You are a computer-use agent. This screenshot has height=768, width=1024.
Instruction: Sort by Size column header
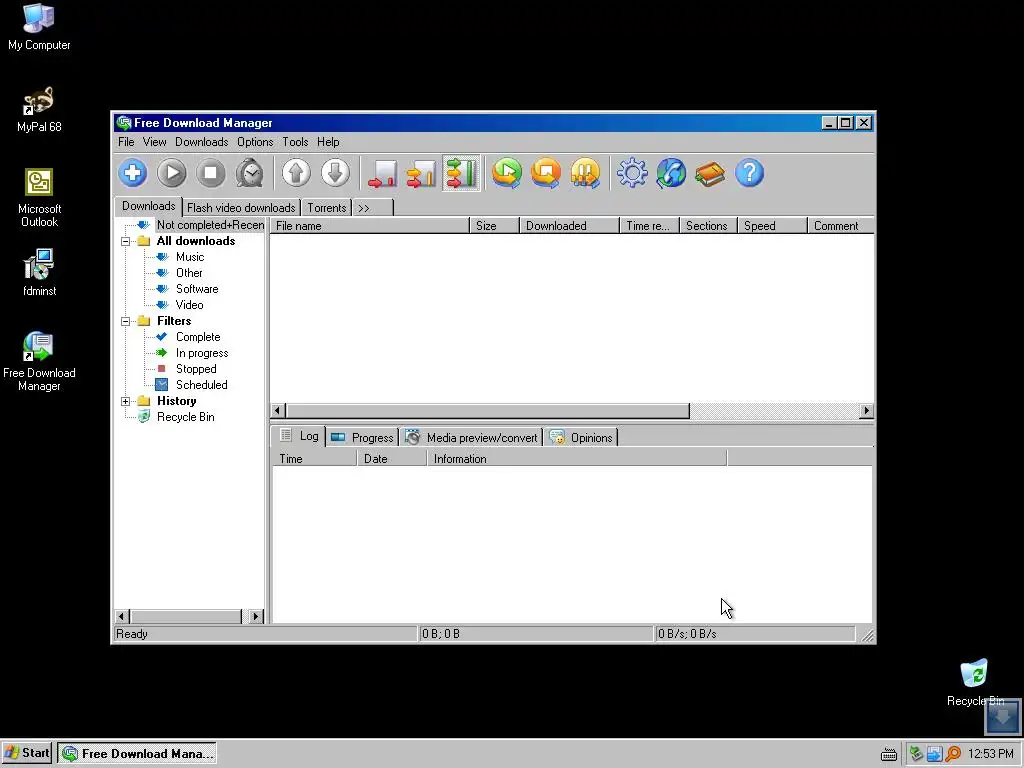pos(494,225)
